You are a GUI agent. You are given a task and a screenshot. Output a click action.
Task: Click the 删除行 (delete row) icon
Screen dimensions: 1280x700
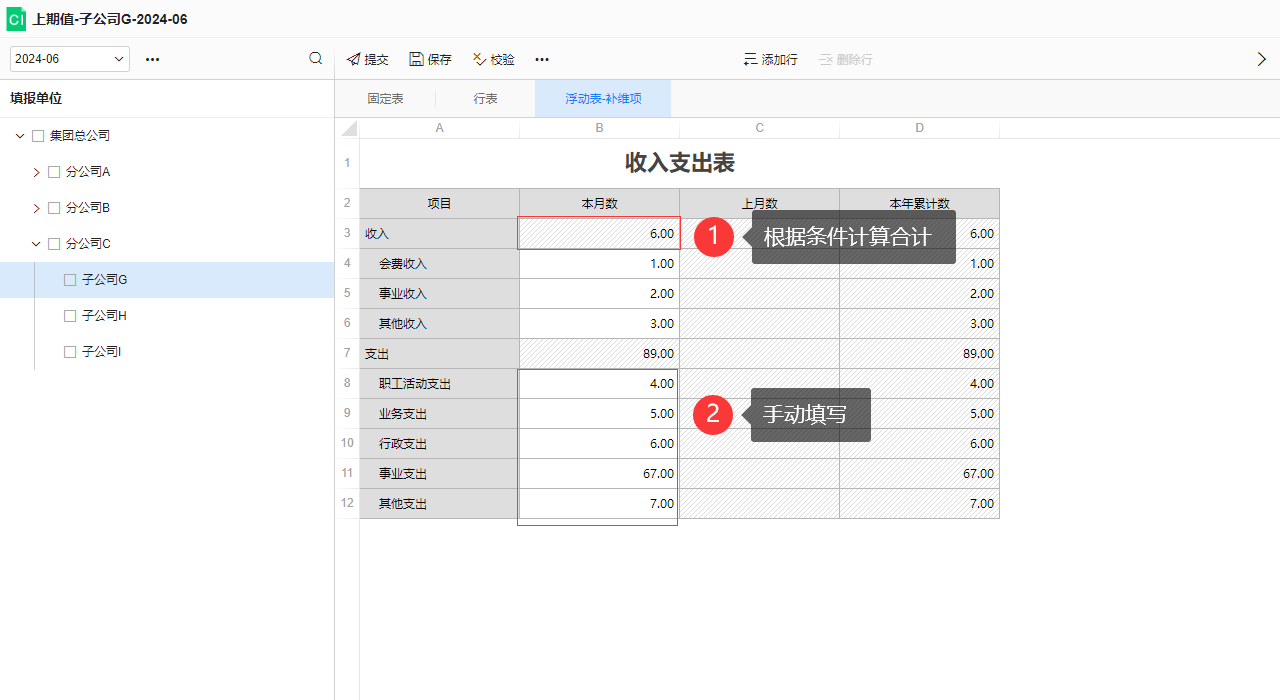pos(824,59)
